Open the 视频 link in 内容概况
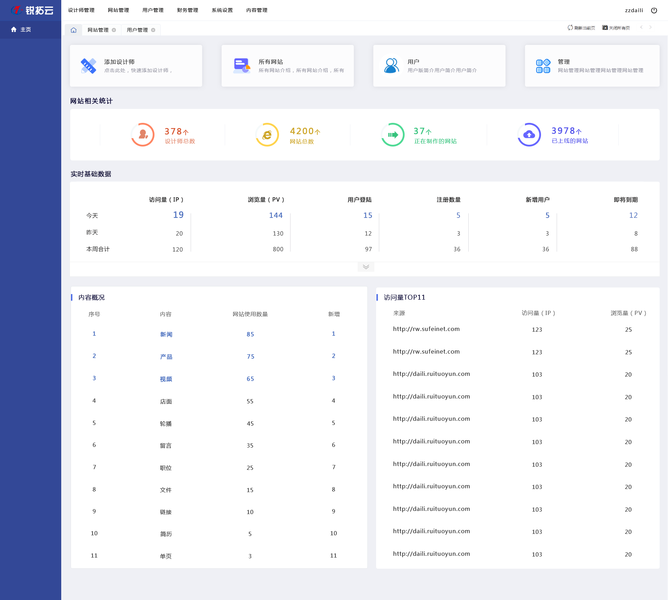668x600 pixels. (166, 379)
